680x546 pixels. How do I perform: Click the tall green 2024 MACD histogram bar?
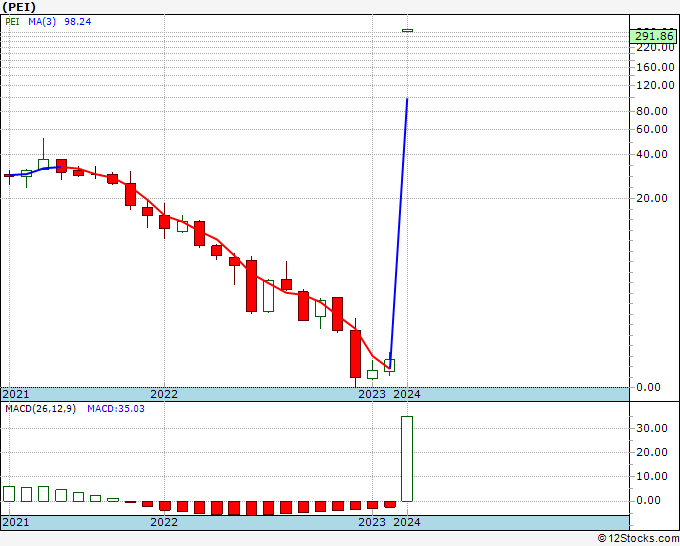407,459
